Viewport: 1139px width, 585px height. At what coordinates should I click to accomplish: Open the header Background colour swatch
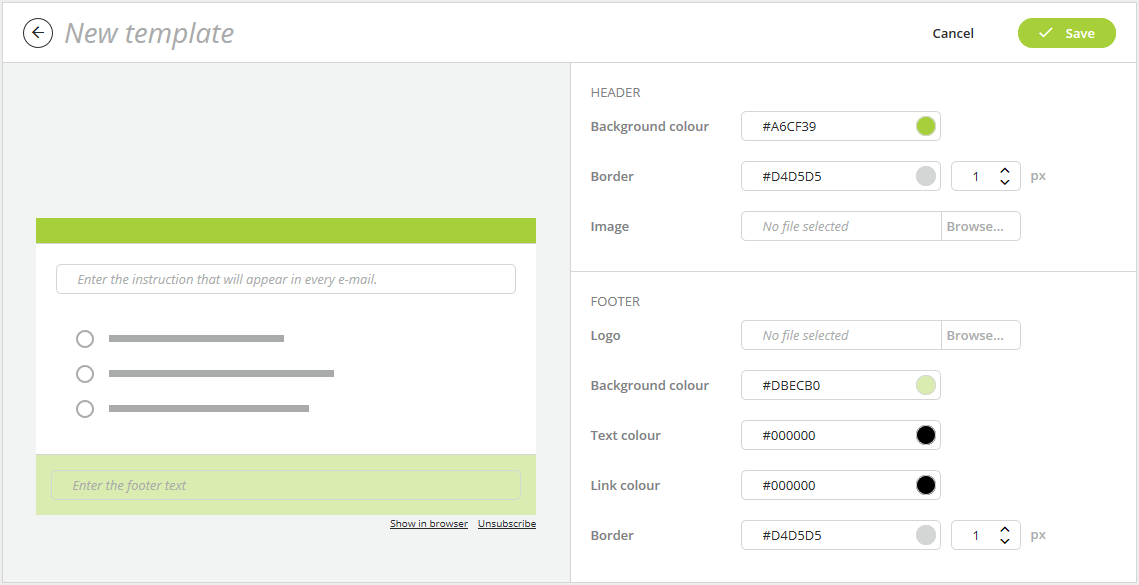pos(924,125)
